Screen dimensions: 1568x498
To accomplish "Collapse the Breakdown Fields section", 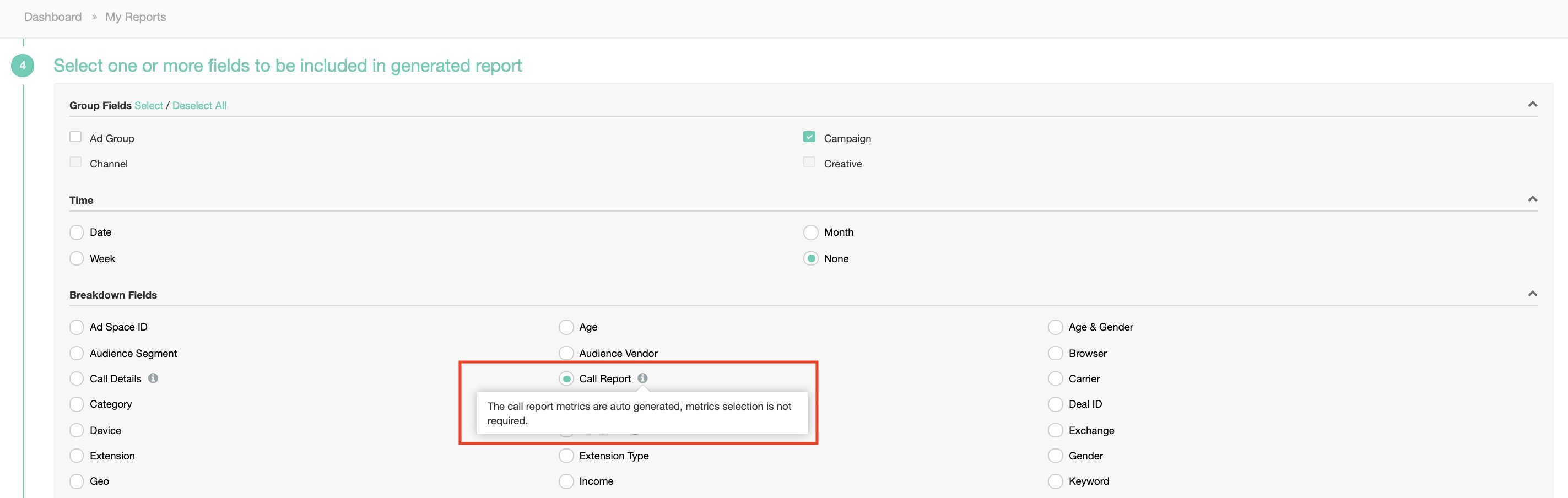I will click(x=1532, y=294).
